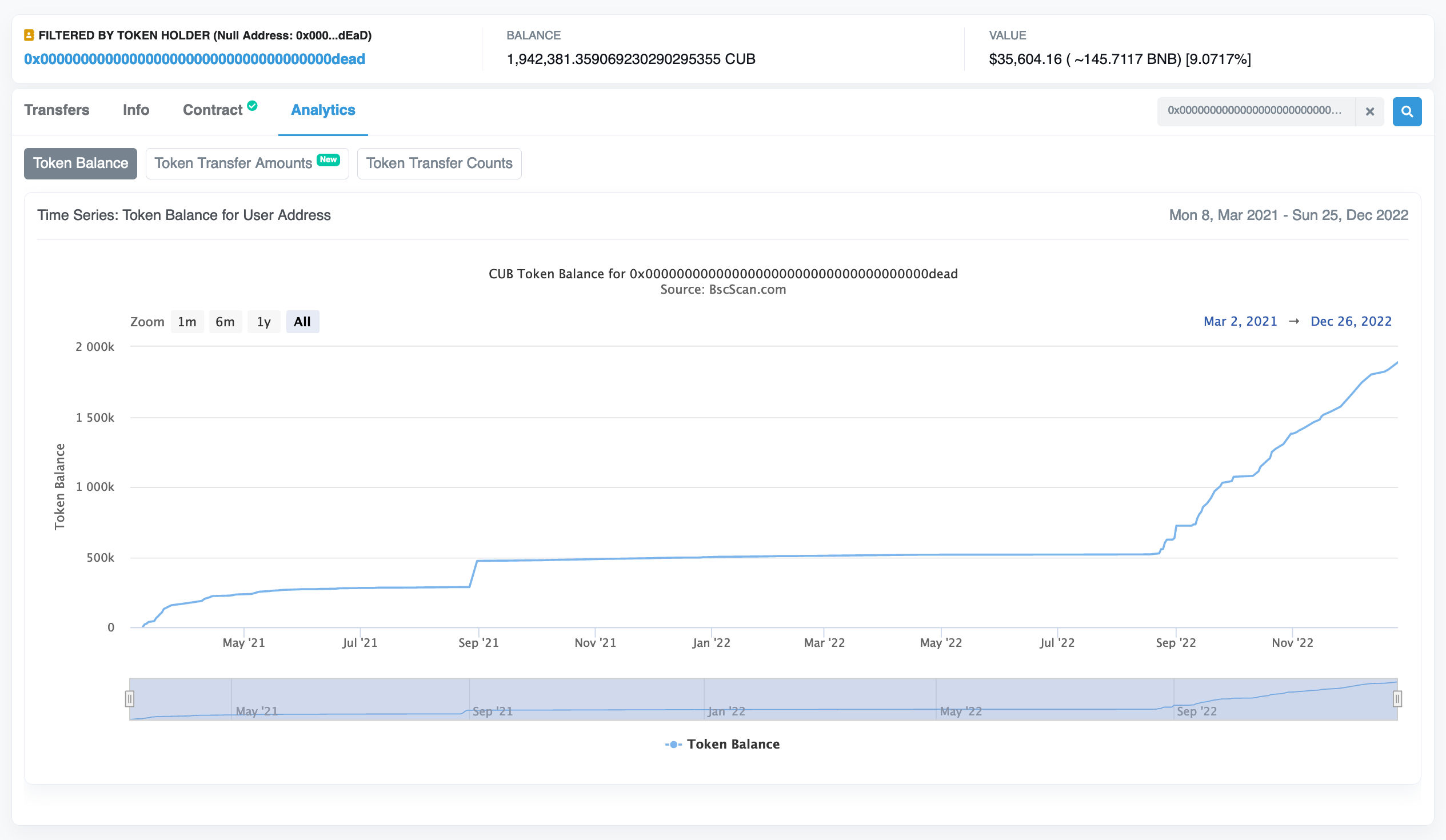Click the Nov '22 x-axis label
Viewport: 1446px width, 840px height.
coord(1292,643)
